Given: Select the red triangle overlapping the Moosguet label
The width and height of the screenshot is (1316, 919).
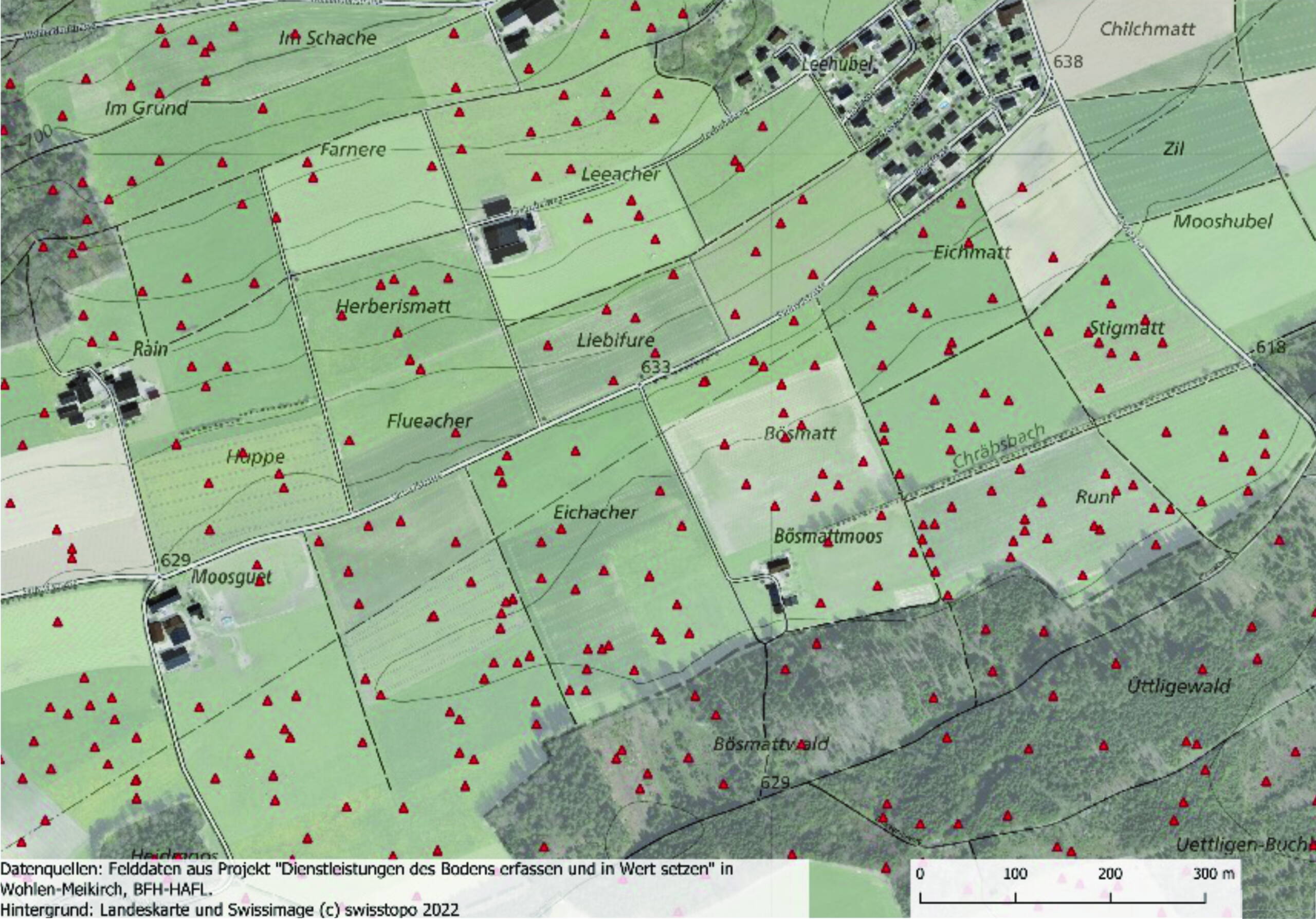Looking at the screenshot, I should coord(260,580).
